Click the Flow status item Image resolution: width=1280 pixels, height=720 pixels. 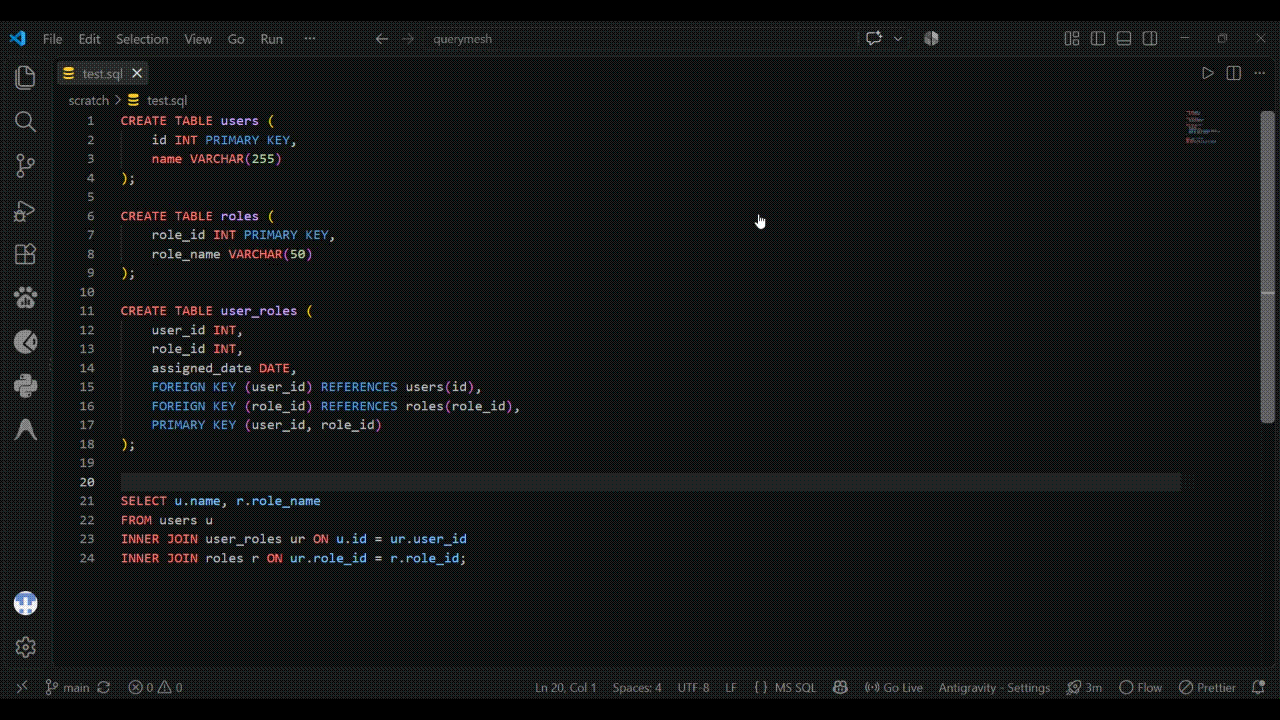pos(1141,687)
